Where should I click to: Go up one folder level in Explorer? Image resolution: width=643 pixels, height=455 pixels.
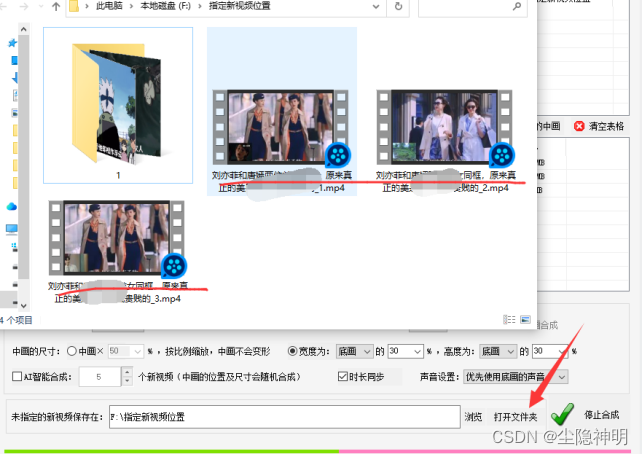tap(56, 6)
